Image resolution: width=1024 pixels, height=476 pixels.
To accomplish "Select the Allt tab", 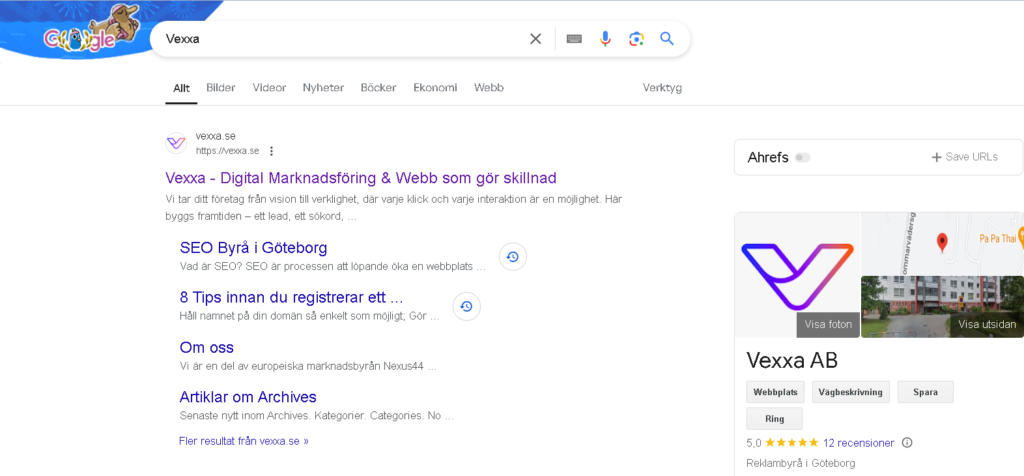I will (182, 88).
